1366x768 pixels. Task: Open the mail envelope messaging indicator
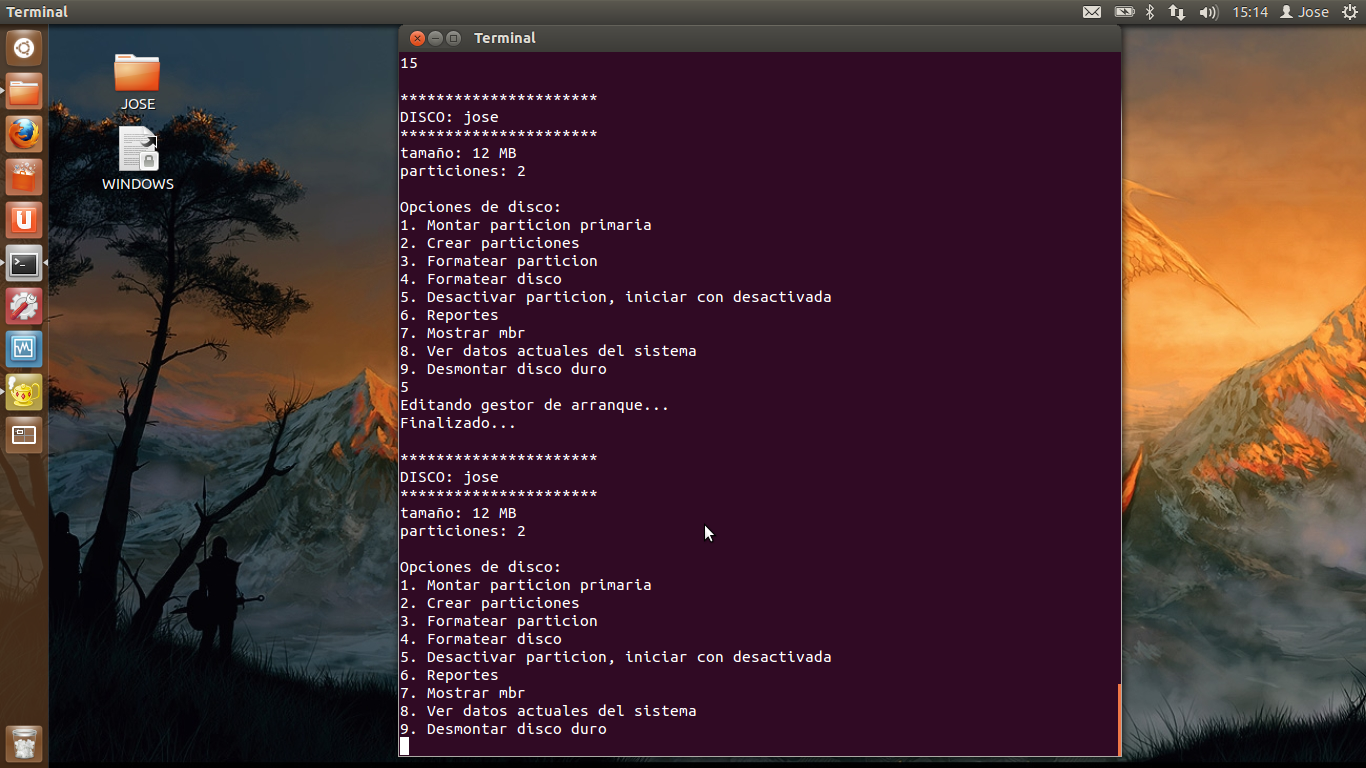(x=1092, y=12)
